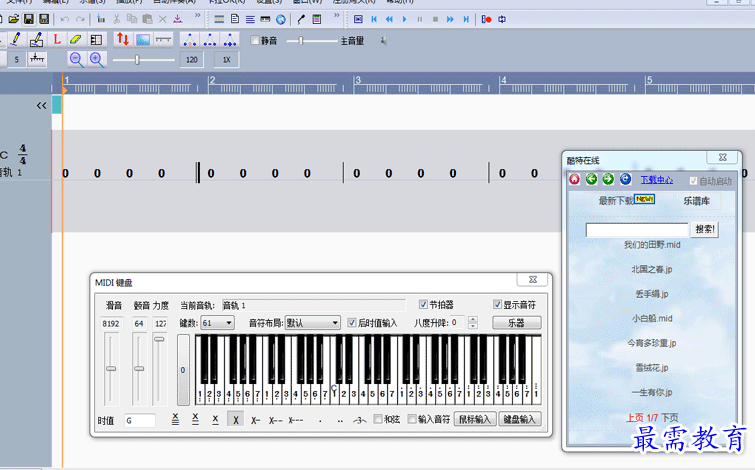Click the Delete X icon in toolbar
The height and width of the screenshot is (470, 755).
[163, 19]
